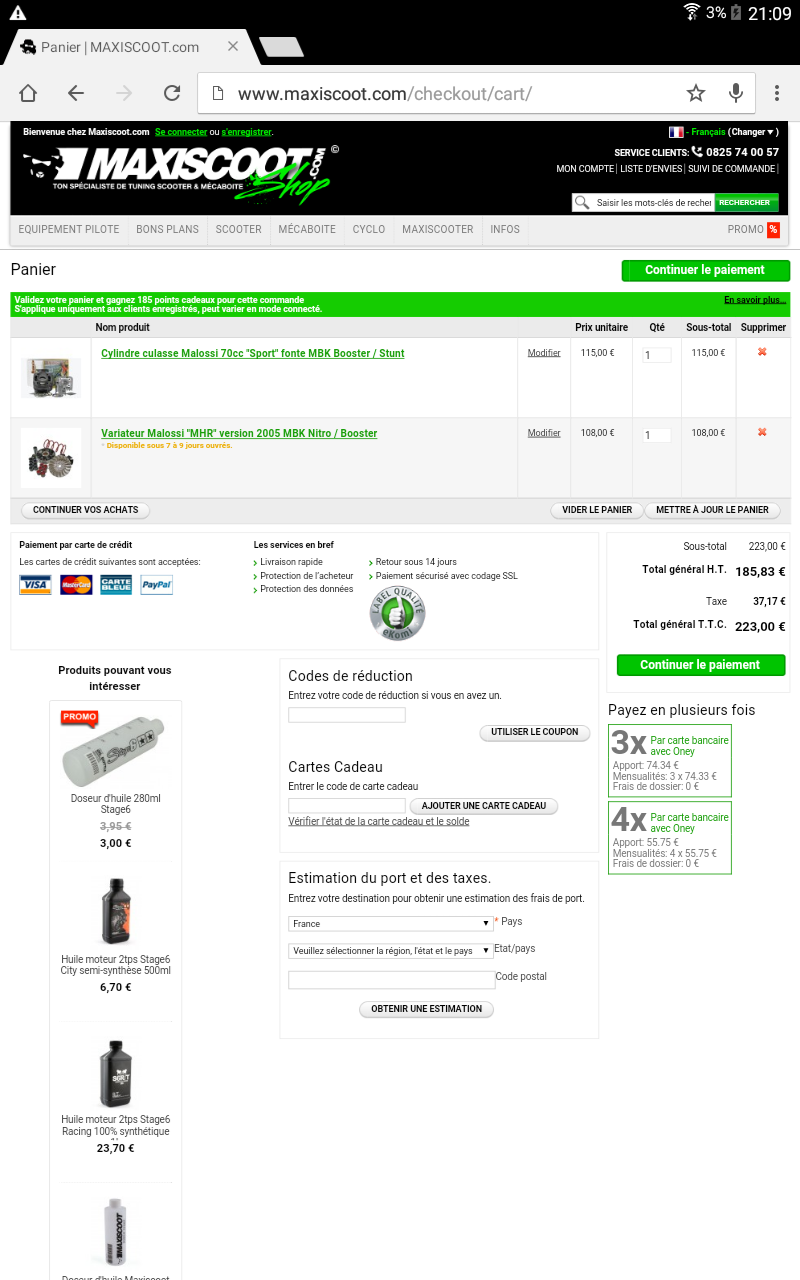Viewport: 800px width, 1280px height.
Task: Delete the Malossi variator with red X
Action: click(x=762, y=432)
